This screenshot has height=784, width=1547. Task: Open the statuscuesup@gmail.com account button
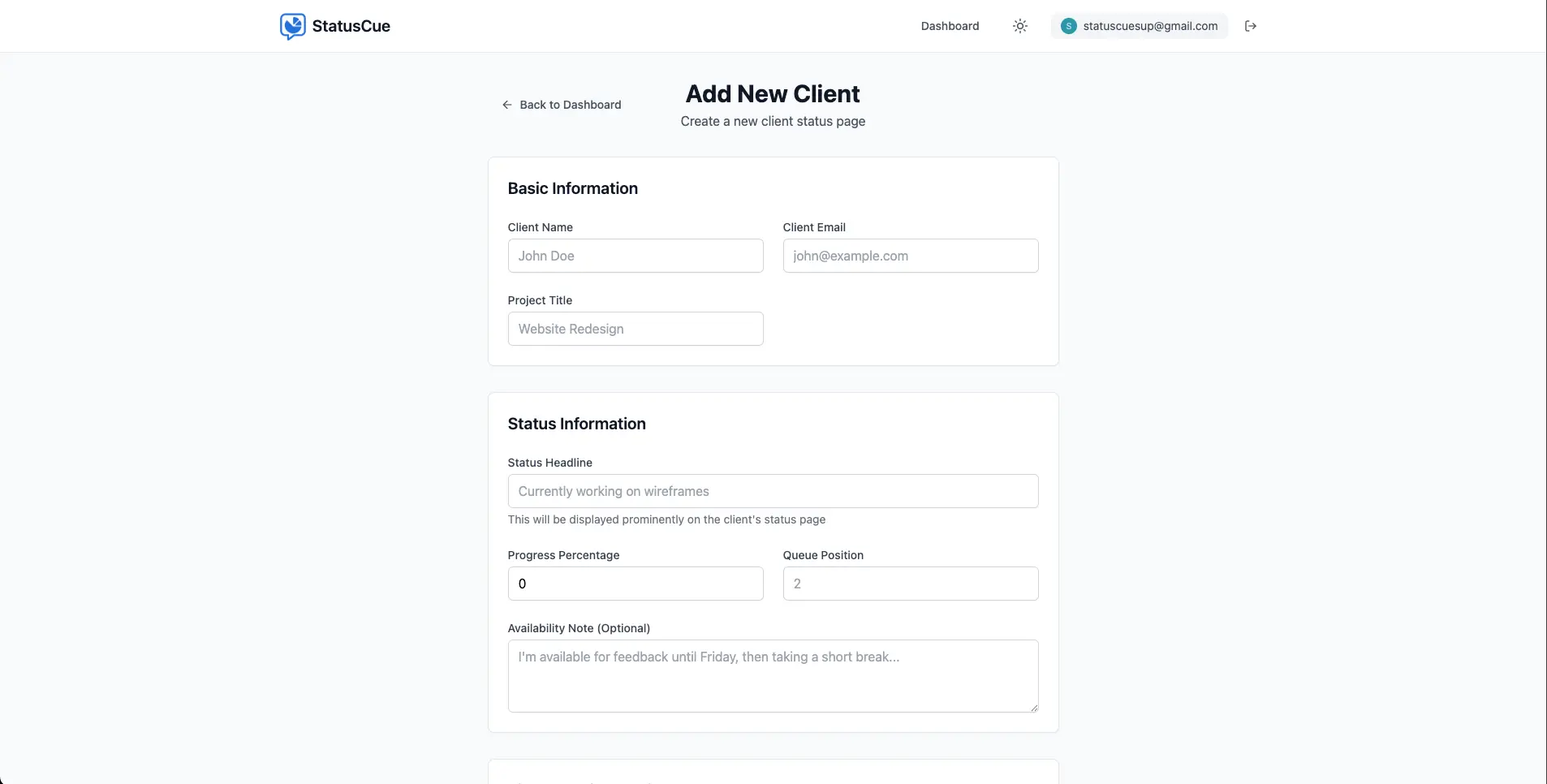pyautogui.click(x=1139, y=26)
